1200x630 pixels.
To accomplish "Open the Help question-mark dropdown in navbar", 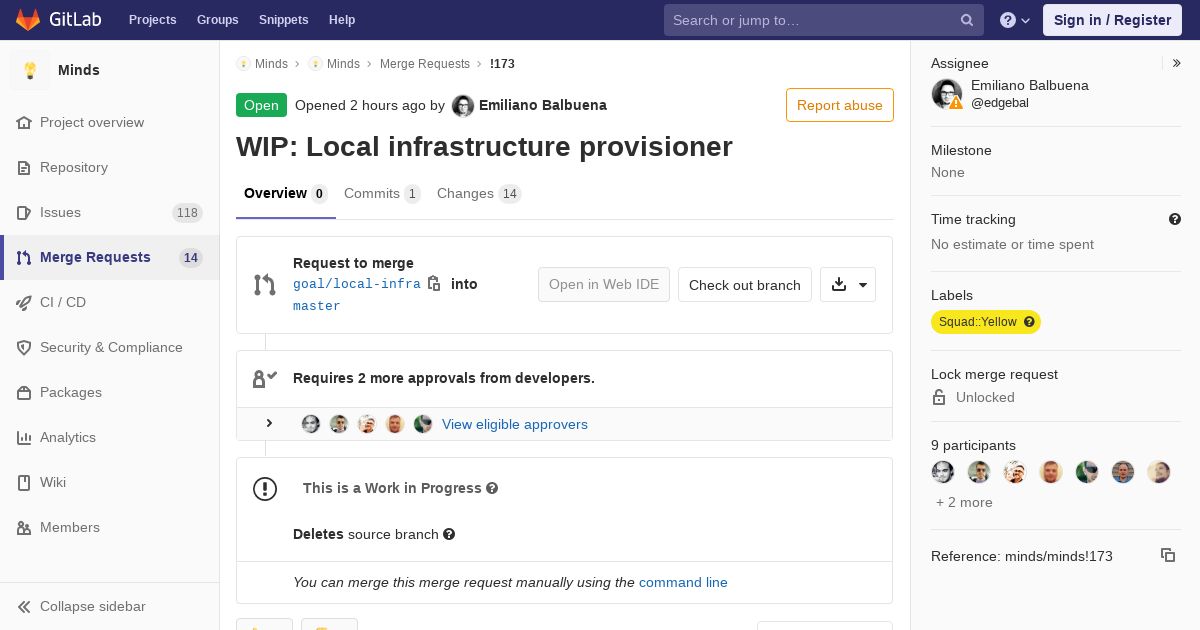I will [1015, 20].
